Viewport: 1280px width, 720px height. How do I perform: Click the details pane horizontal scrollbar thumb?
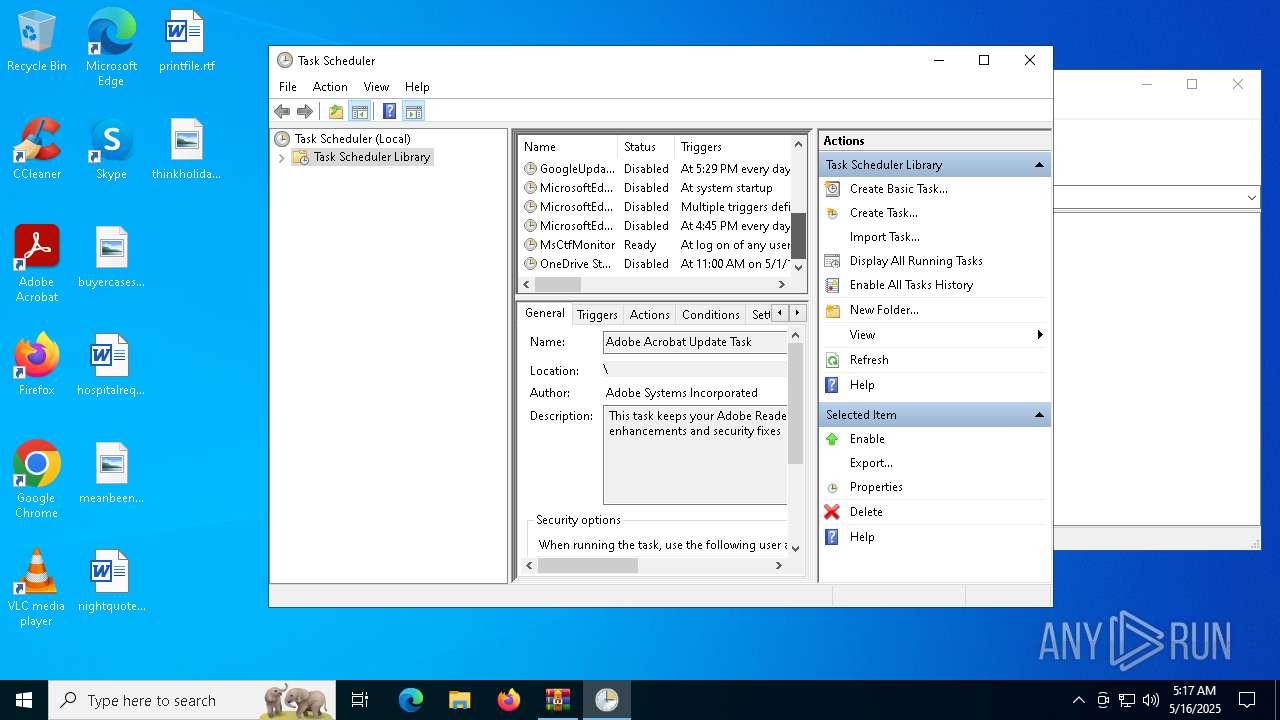pos(588,566)
